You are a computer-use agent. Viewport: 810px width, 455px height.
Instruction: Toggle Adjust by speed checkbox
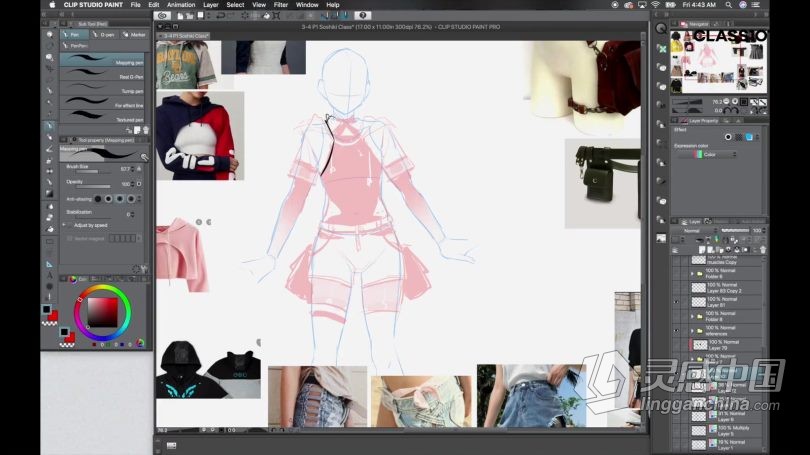70,225
